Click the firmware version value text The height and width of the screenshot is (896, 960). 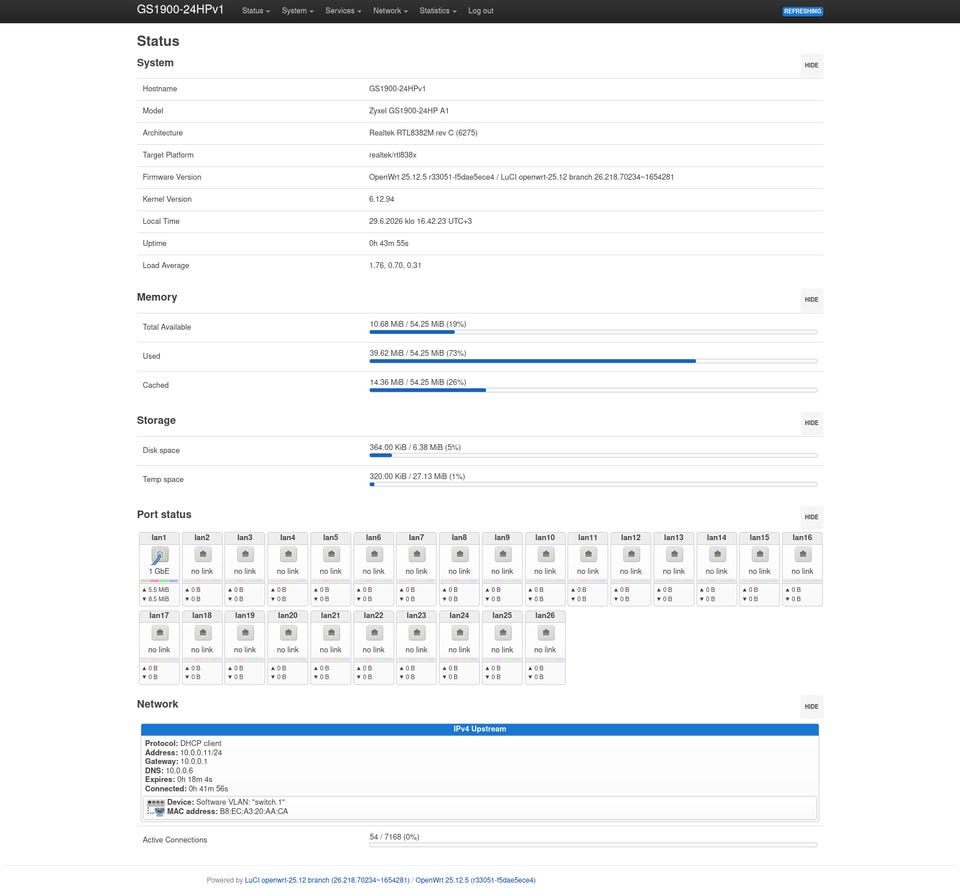521,177
